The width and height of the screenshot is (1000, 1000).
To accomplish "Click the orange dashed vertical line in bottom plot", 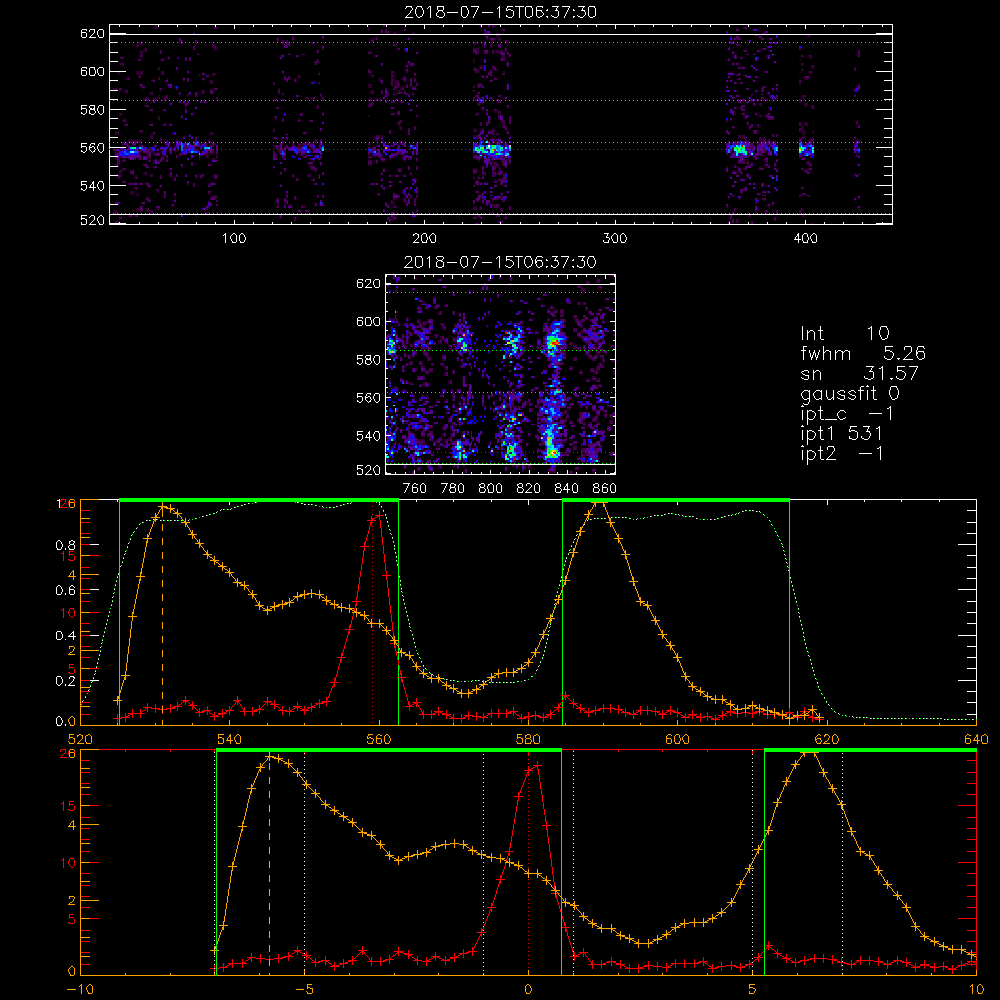I will pyautogui.click(x=269, y=865).
